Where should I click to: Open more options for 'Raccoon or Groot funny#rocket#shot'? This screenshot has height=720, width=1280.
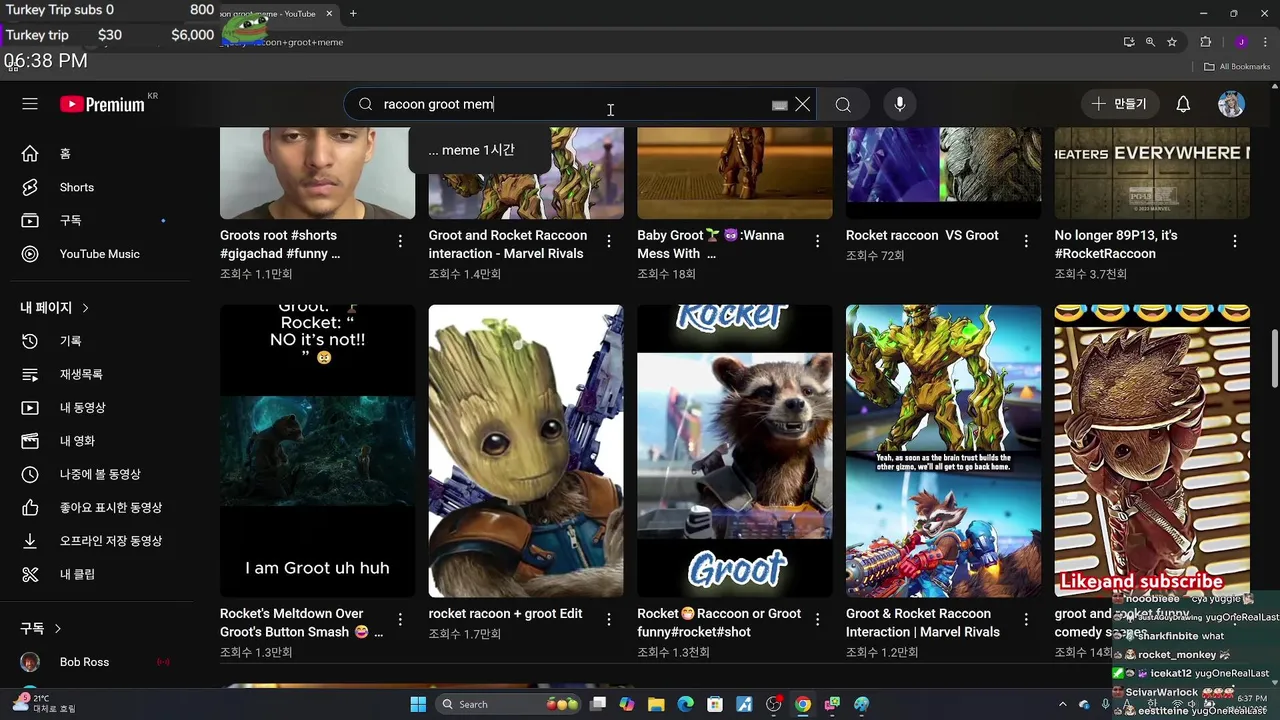click(817, 619)
